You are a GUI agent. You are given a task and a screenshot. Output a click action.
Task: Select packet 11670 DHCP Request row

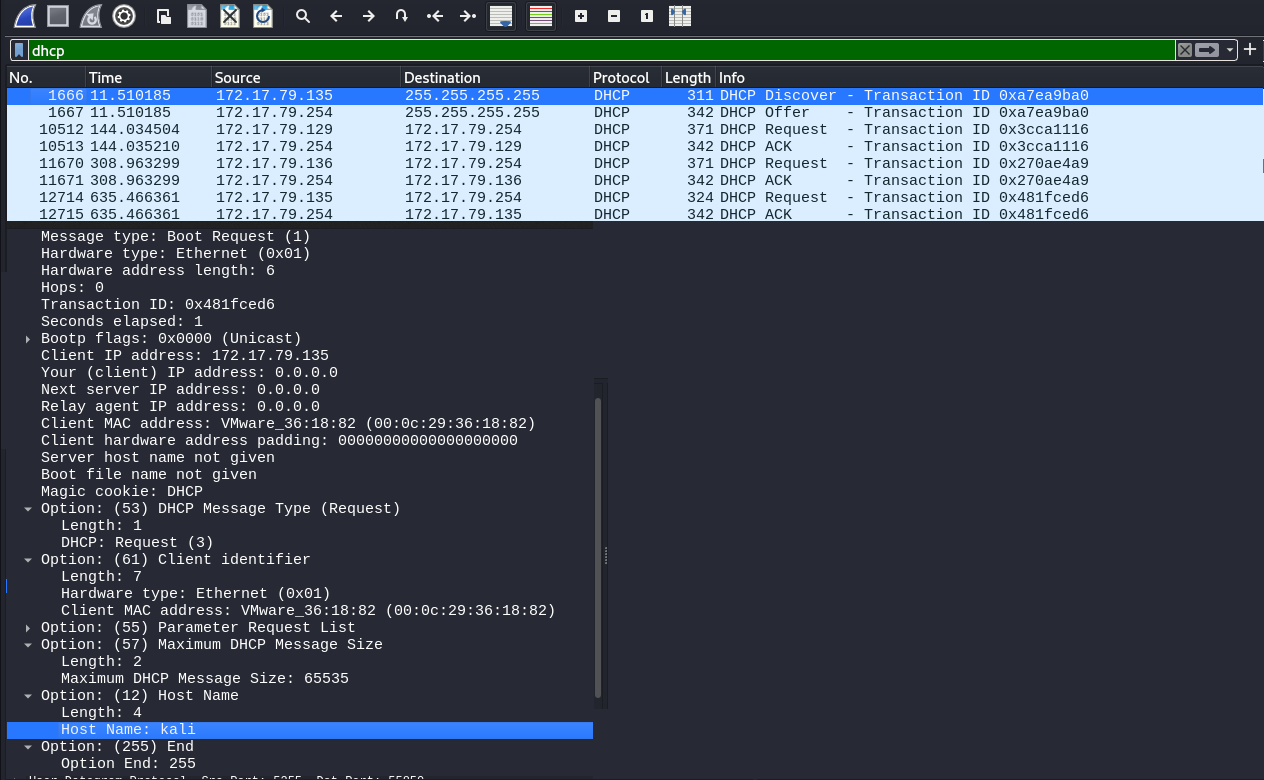(x=635, y=164)
